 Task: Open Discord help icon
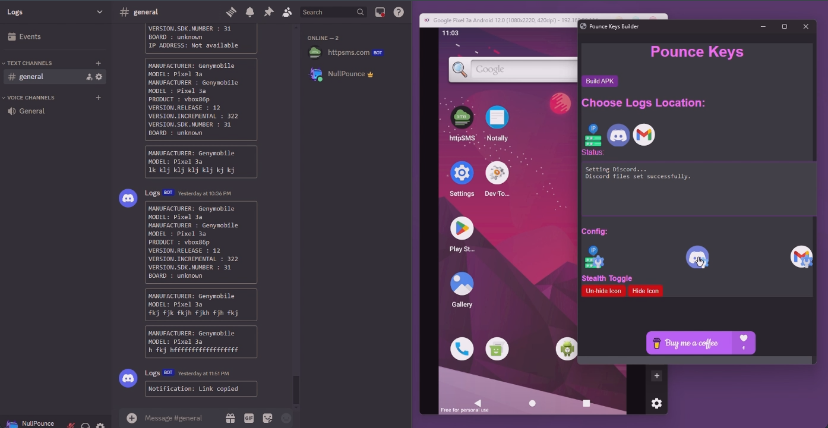[x=399, y=12]
